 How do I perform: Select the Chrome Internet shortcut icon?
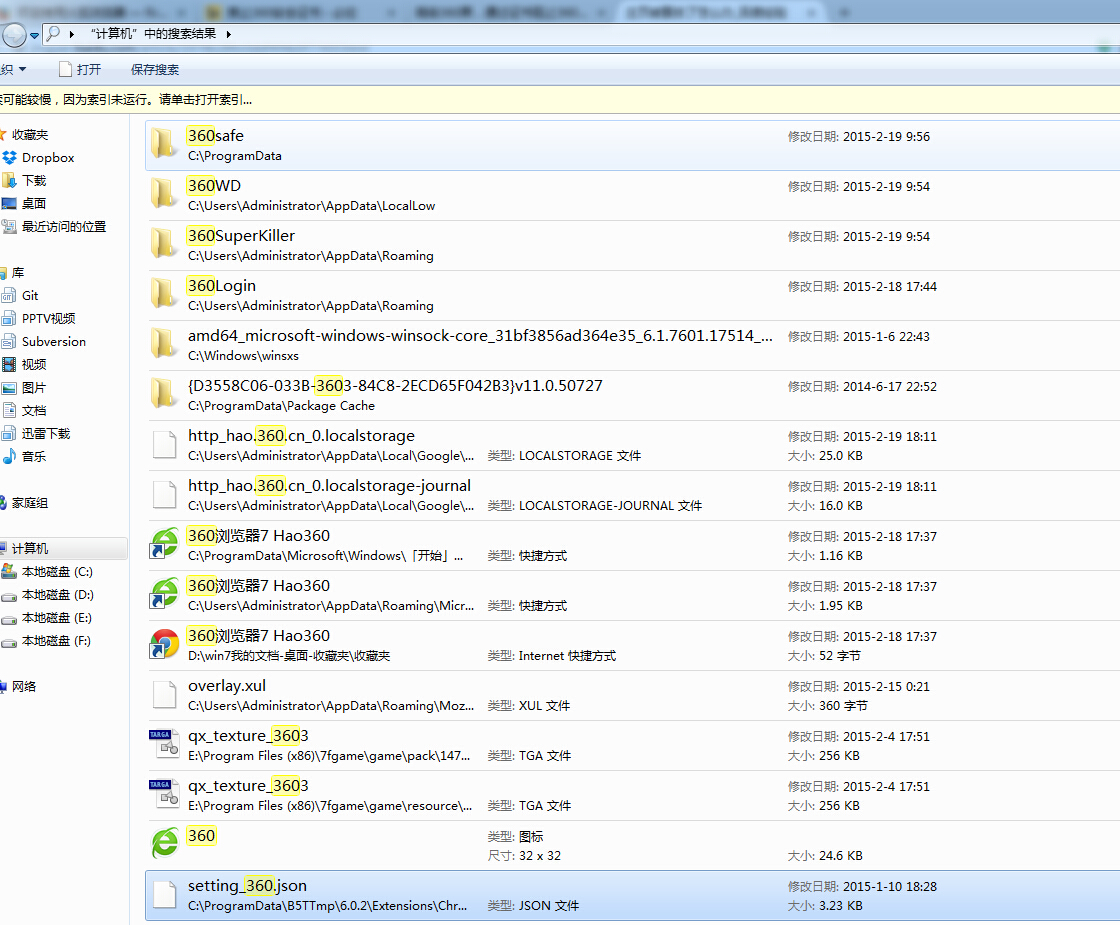[x=164, y=644]
